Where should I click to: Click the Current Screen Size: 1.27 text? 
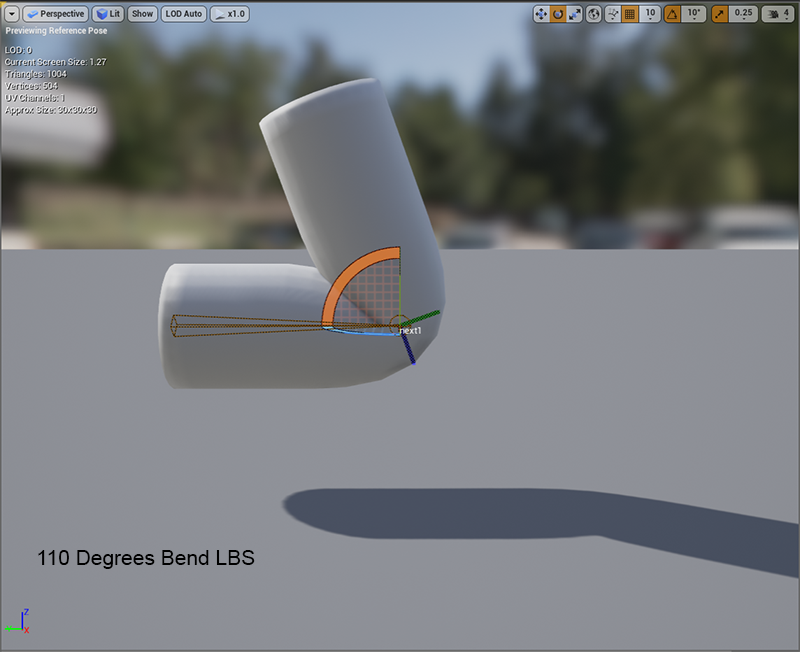pyautogui.click(x=56, y=62)
